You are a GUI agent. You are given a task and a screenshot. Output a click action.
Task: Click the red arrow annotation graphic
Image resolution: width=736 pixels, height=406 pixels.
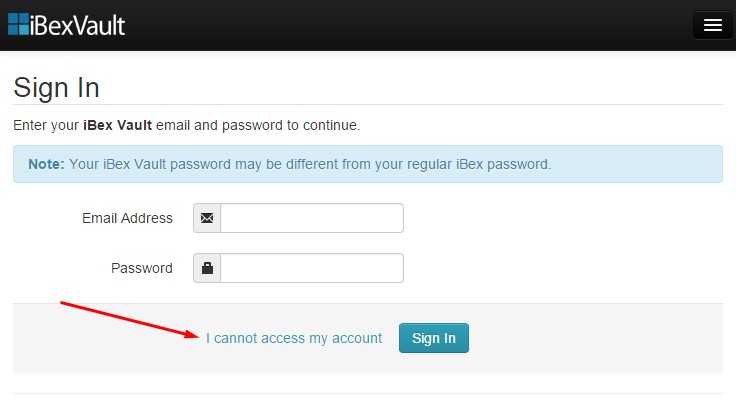click(x=130, y=320)
